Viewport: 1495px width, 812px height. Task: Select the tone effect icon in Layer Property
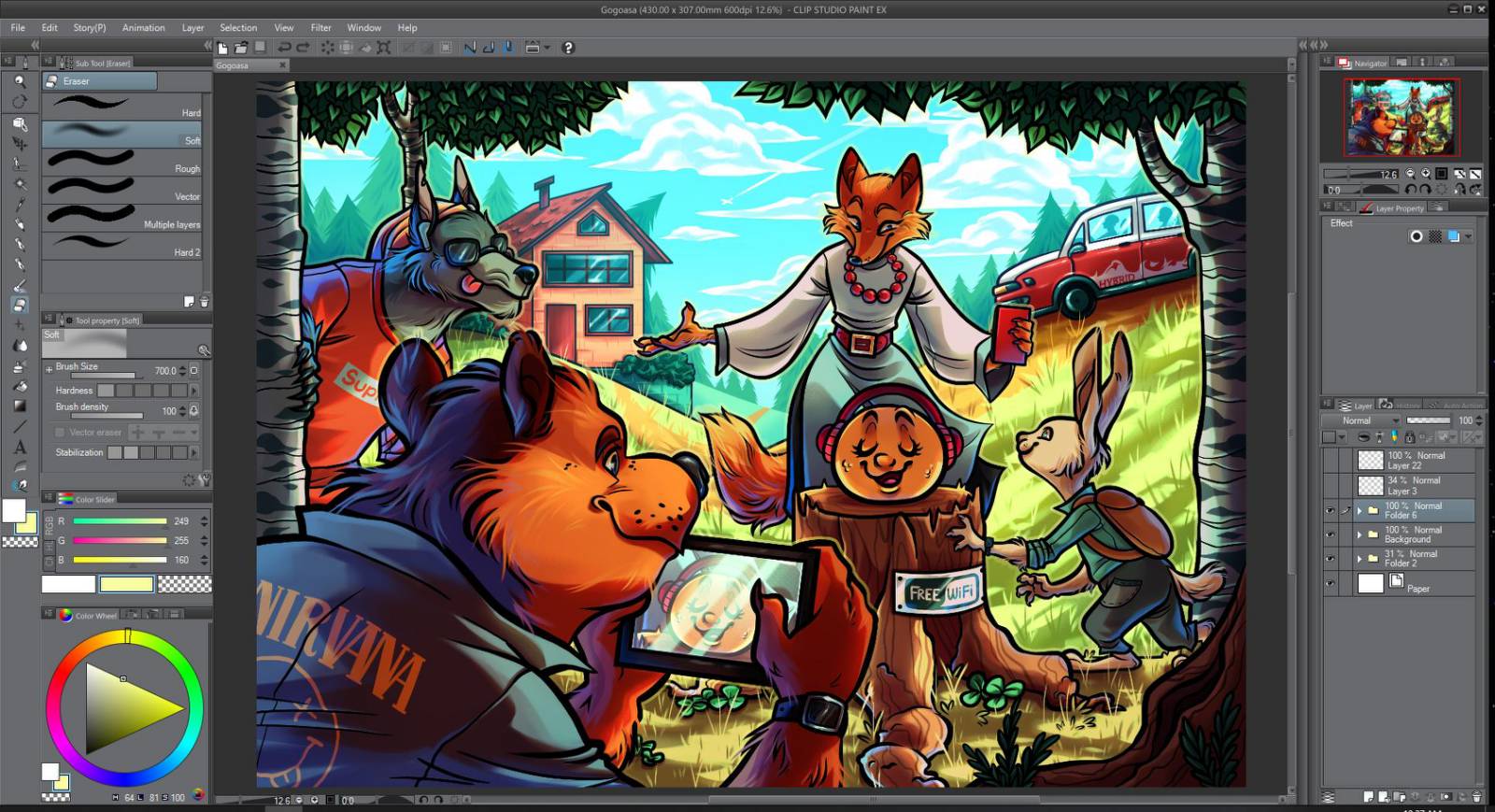point(1435,236)
